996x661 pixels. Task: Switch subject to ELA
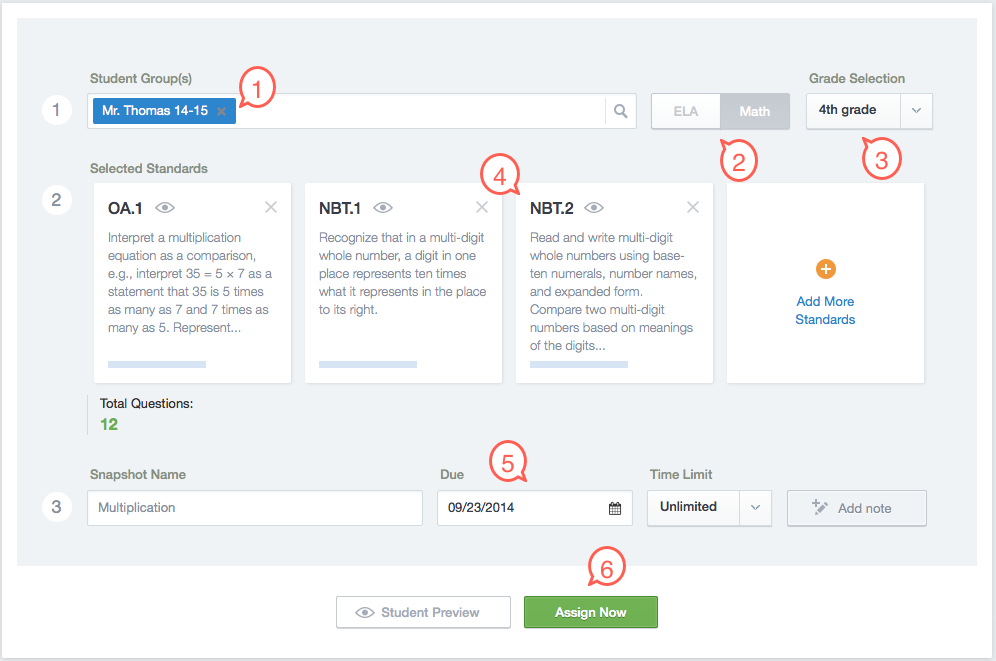coord(686,111)
